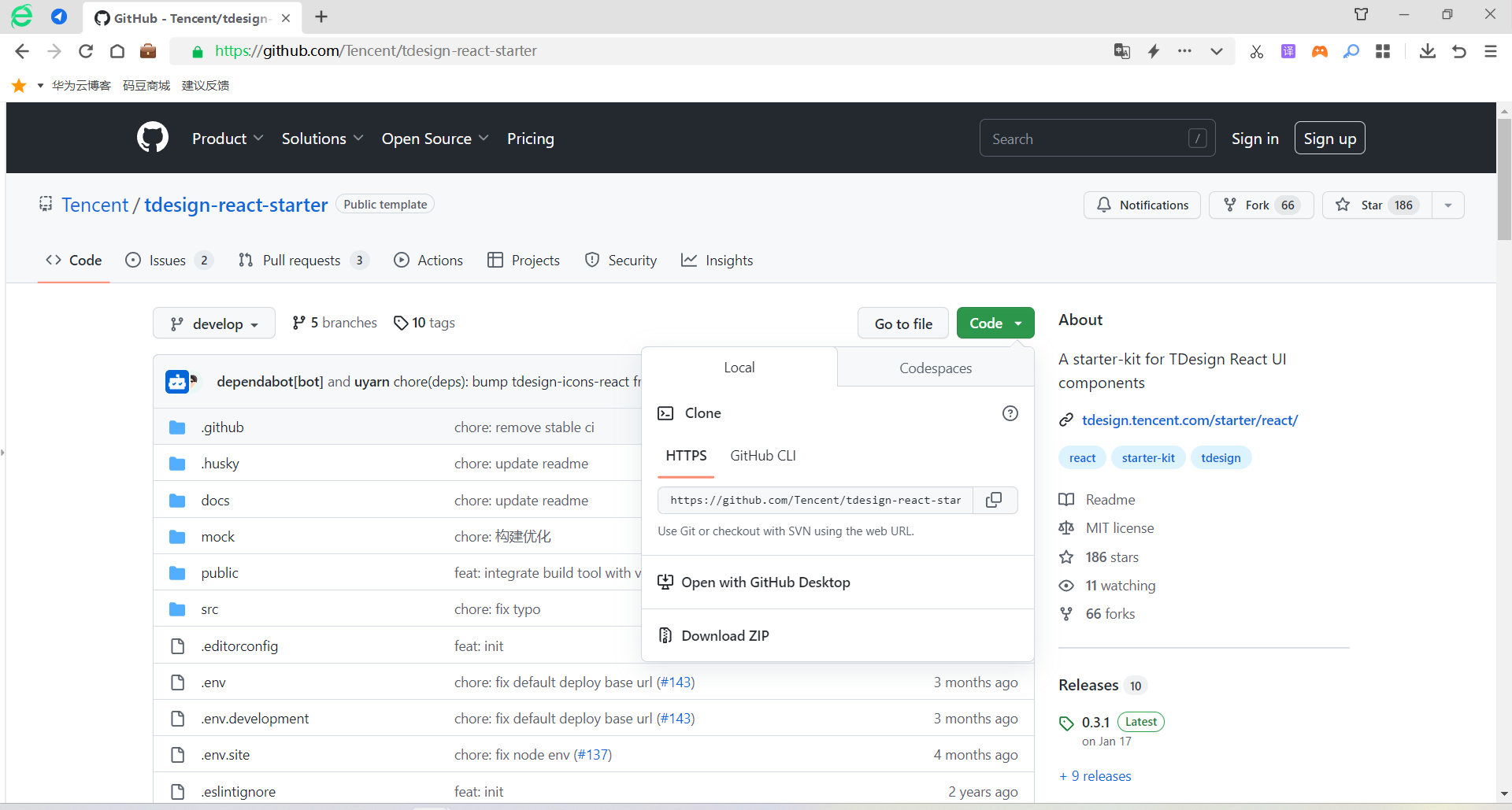1512x810 pixels.
Task: Select the GitHub CLI clone tab
Action: pos(763,456)
